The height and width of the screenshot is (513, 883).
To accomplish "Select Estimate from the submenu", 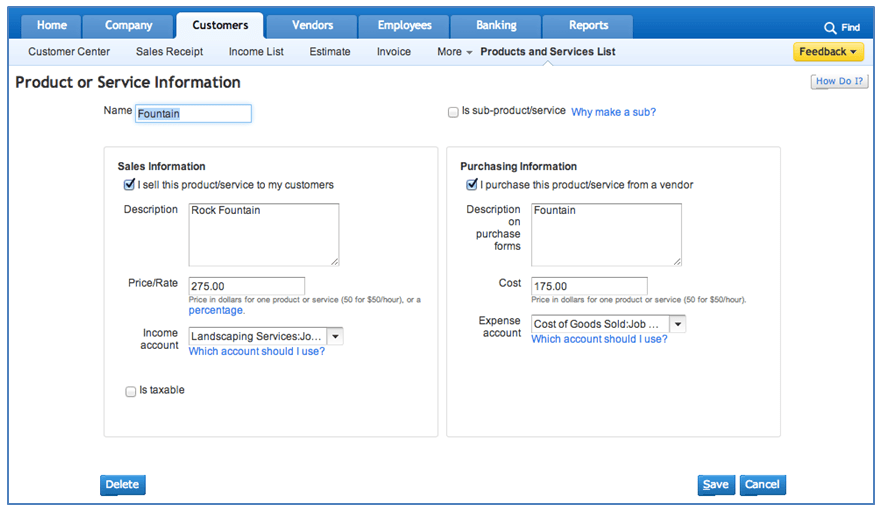I will point(330,52).
